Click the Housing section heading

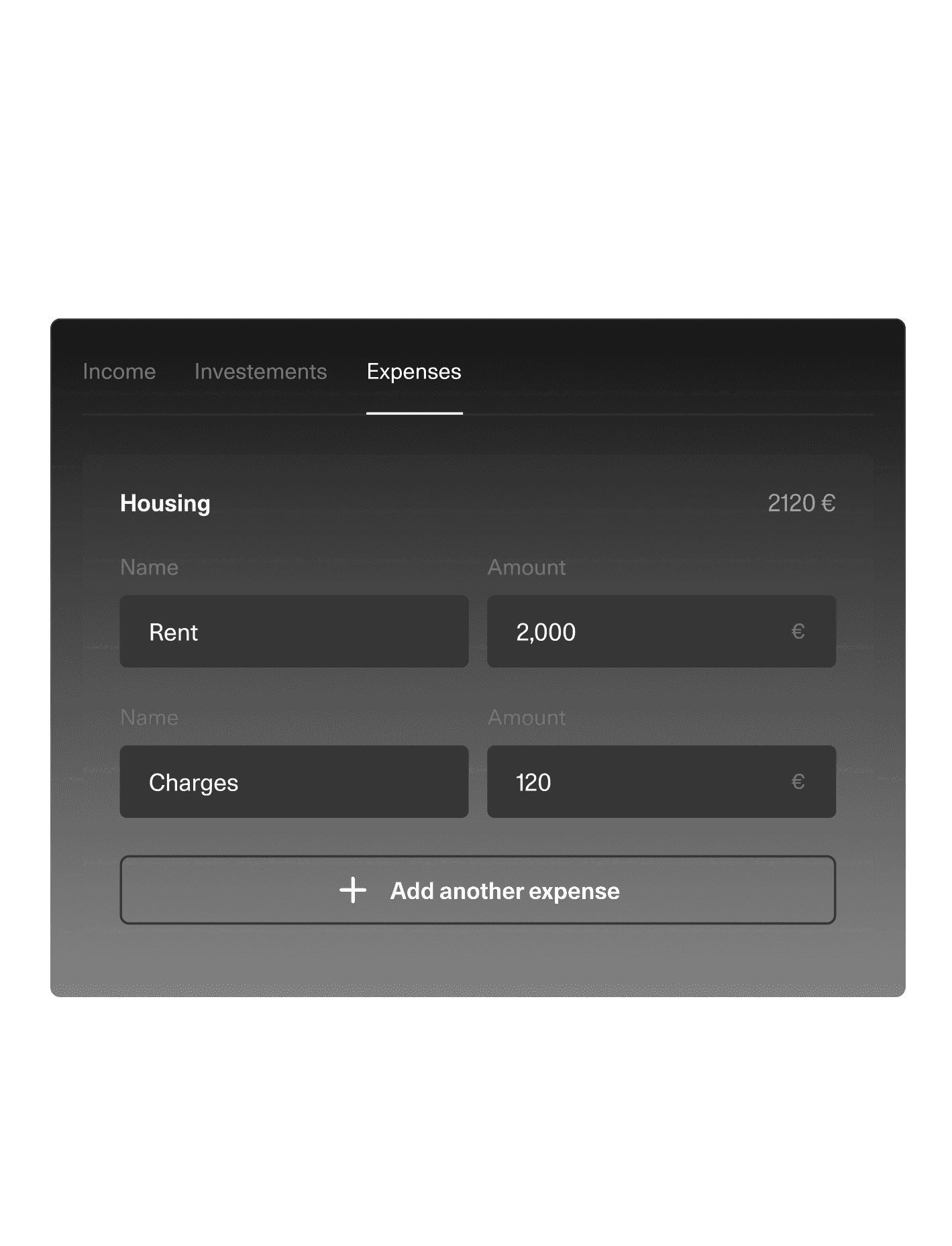tap(165, 503)
